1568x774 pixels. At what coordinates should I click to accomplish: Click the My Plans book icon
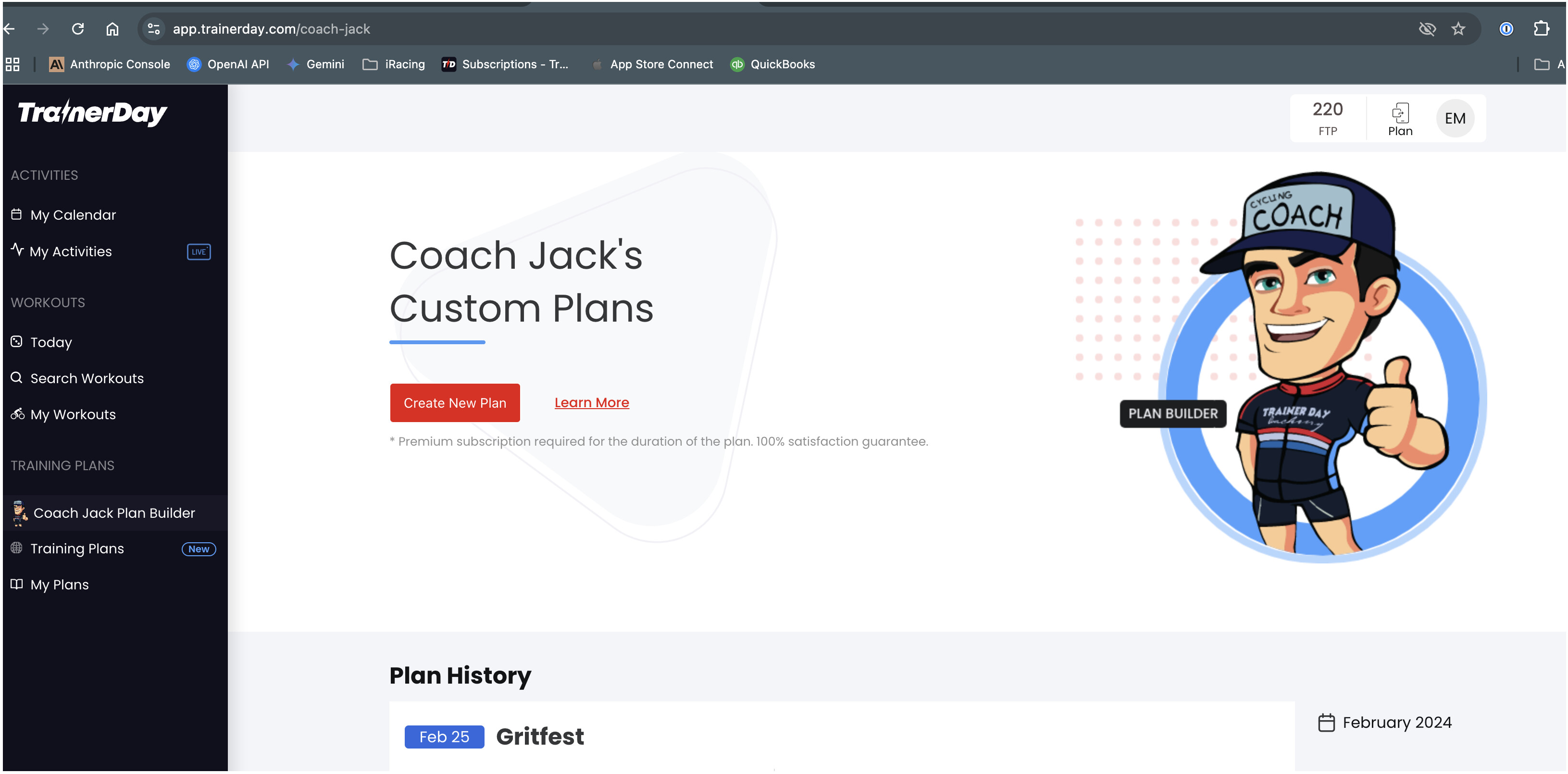click(x=16, y=584)
